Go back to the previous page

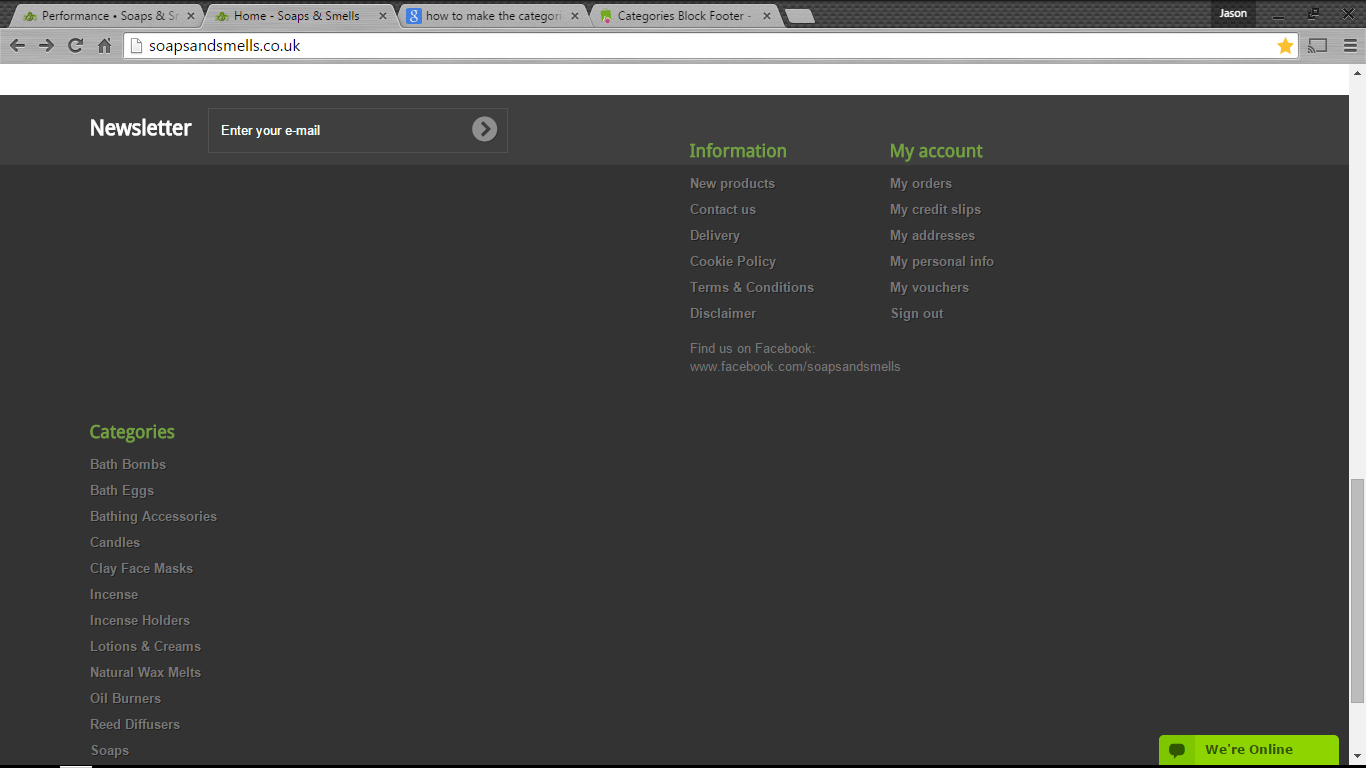click(17, 45)
